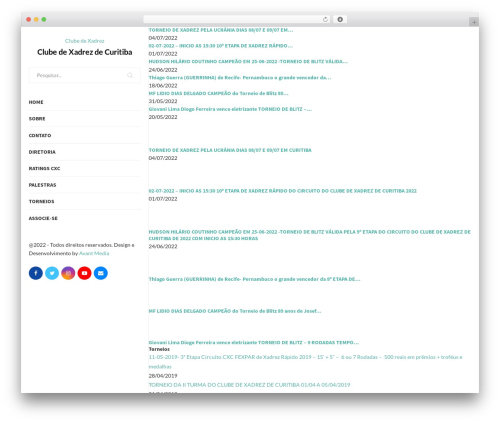Click the 18/06/2022 date text
500x423 pixels.
[x=163, y=85]
